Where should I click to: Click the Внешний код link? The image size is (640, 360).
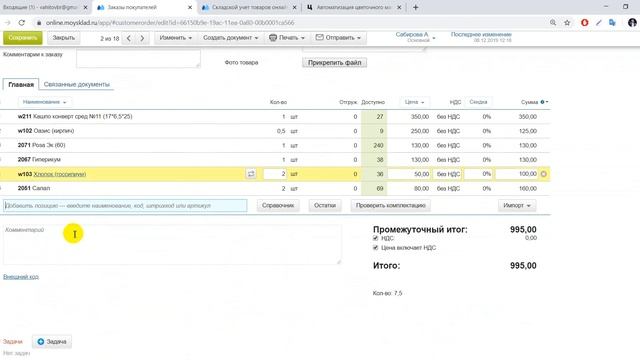[21, 277]
